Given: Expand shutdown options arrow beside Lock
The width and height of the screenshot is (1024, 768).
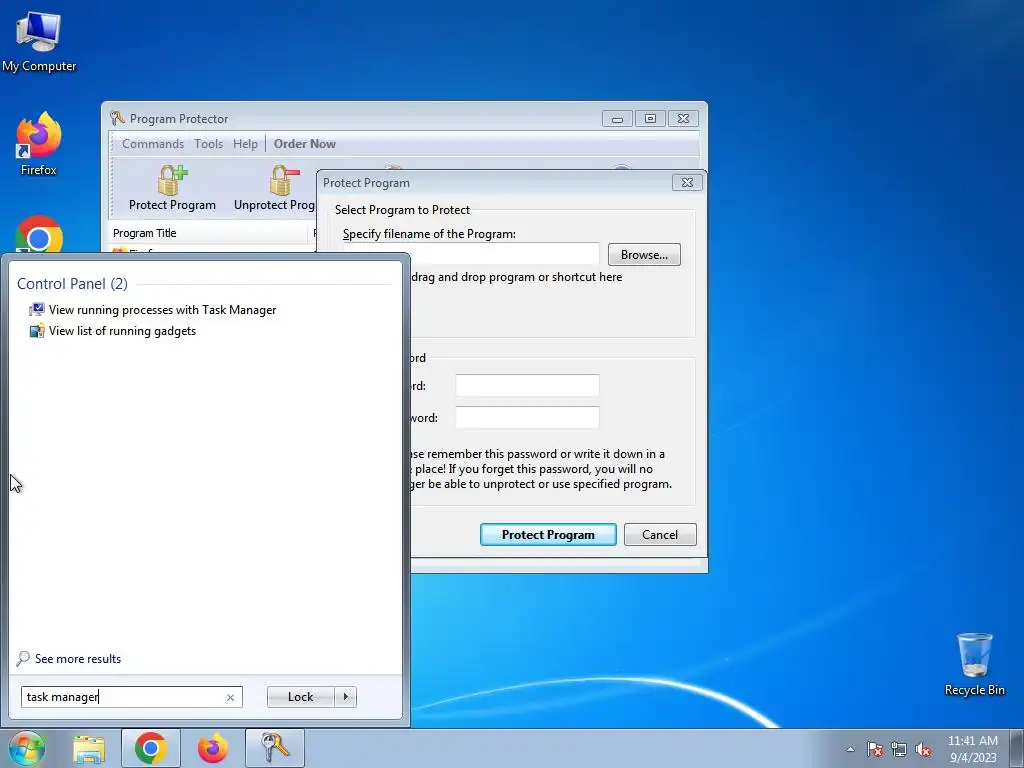Looking at the screenshot, I should coord(345,697).
